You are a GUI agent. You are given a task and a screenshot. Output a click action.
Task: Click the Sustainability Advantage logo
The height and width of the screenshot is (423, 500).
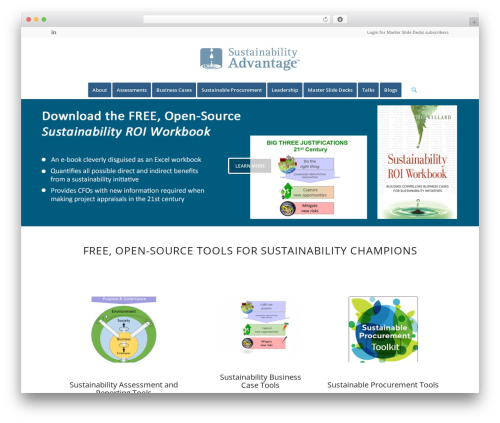[250, 59]
